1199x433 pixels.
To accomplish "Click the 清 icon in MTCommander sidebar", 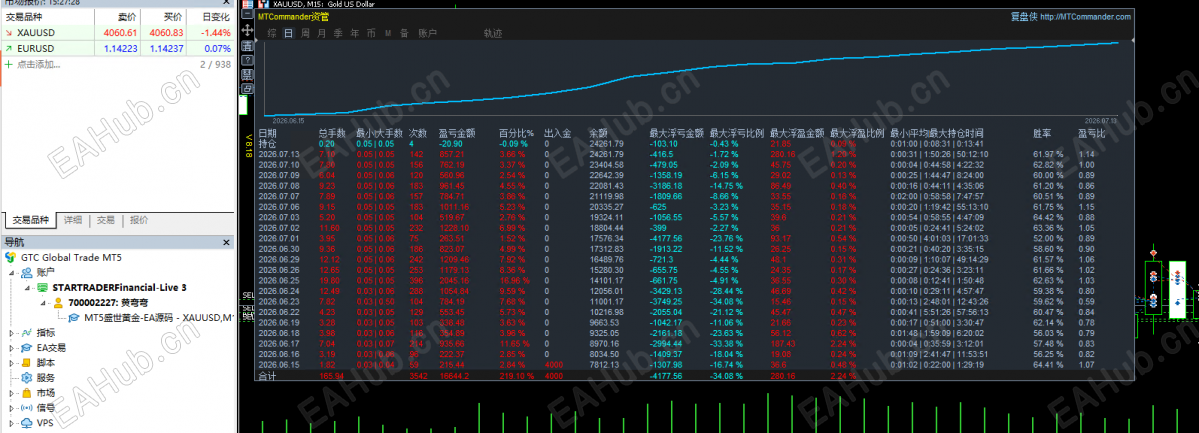I will tap(247, 45).
